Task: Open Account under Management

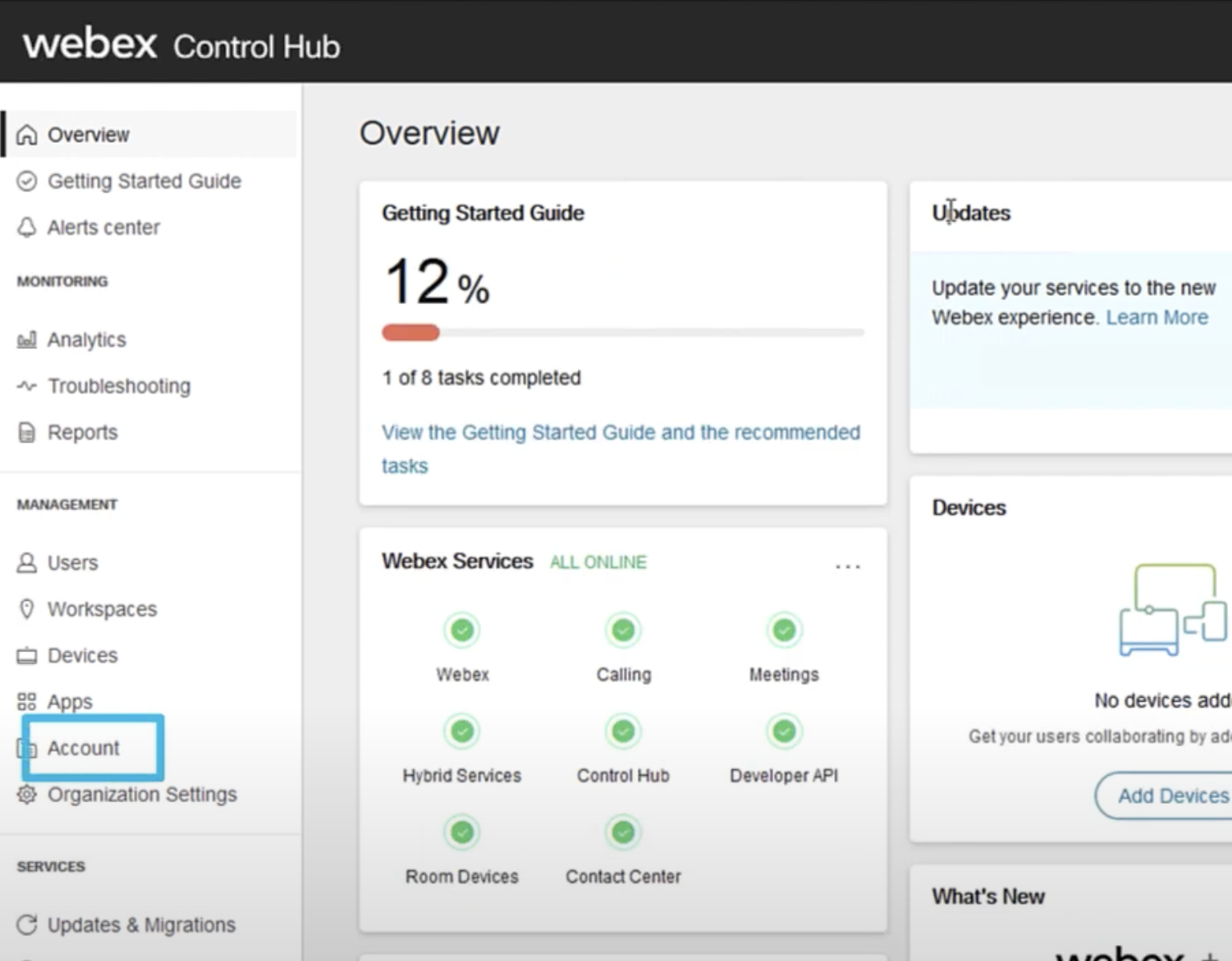Action: click(x=83, y=748)
